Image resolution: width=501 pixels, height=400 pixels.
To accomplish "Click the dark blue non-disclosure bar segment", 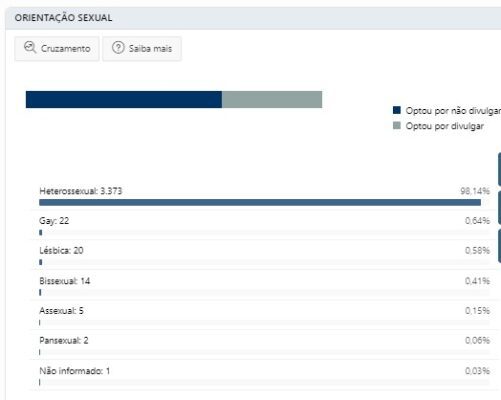I will pyautogui.click(x=124, y=99).
